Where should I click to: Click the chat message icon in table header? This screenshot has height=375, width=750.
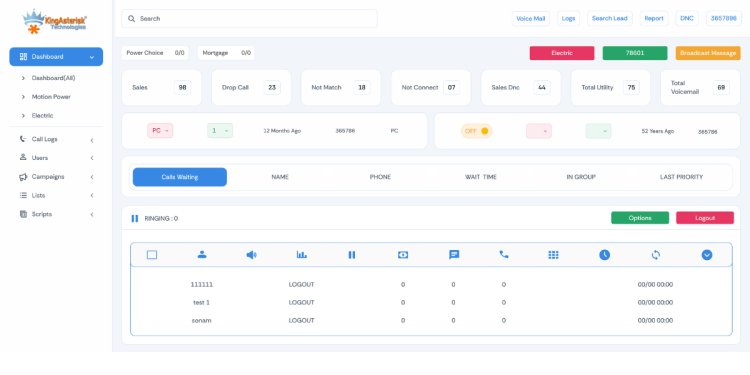(454, 255)
